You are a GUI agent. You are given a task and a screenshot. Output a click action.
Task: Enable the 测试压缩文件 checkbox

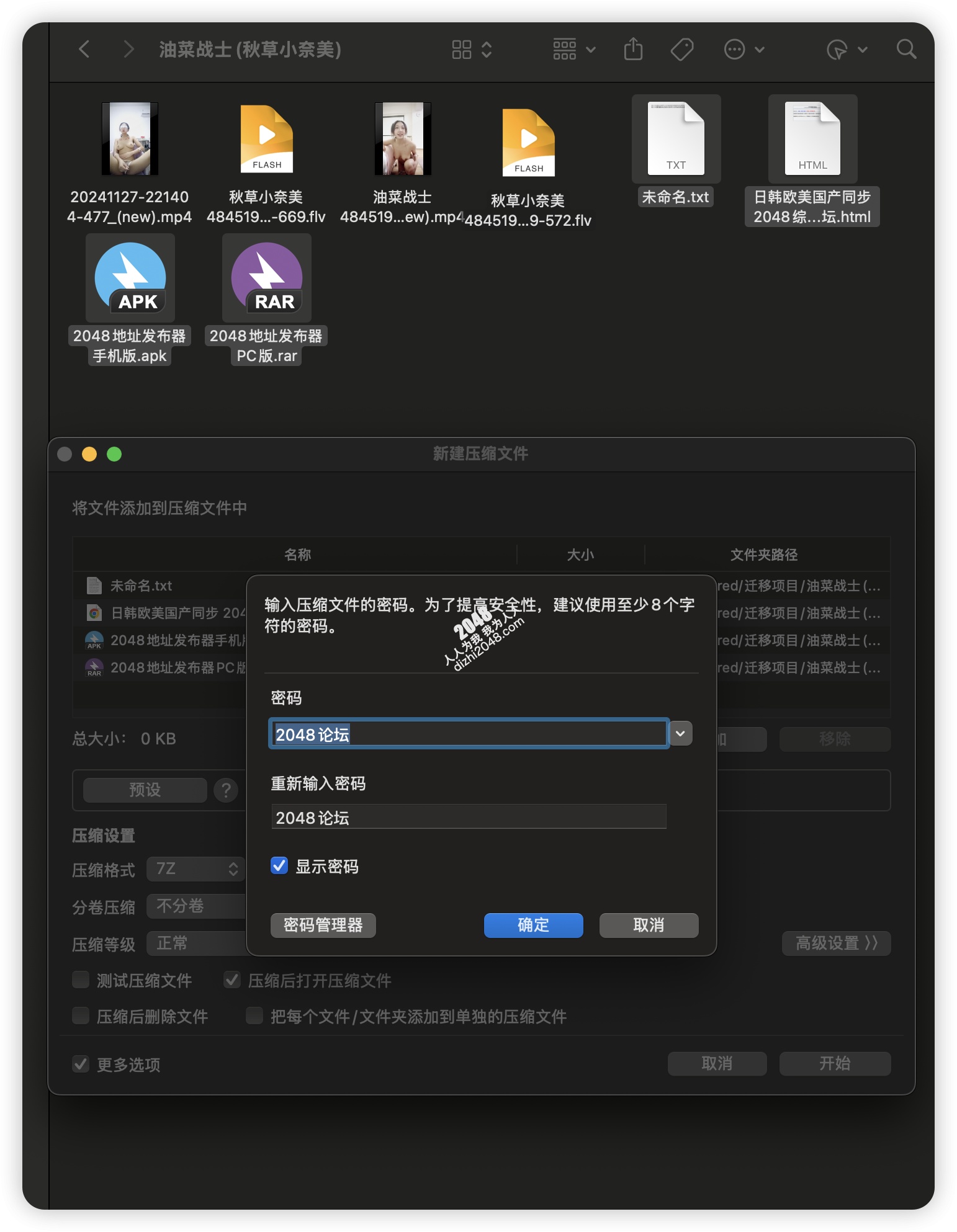click(81, 980)
